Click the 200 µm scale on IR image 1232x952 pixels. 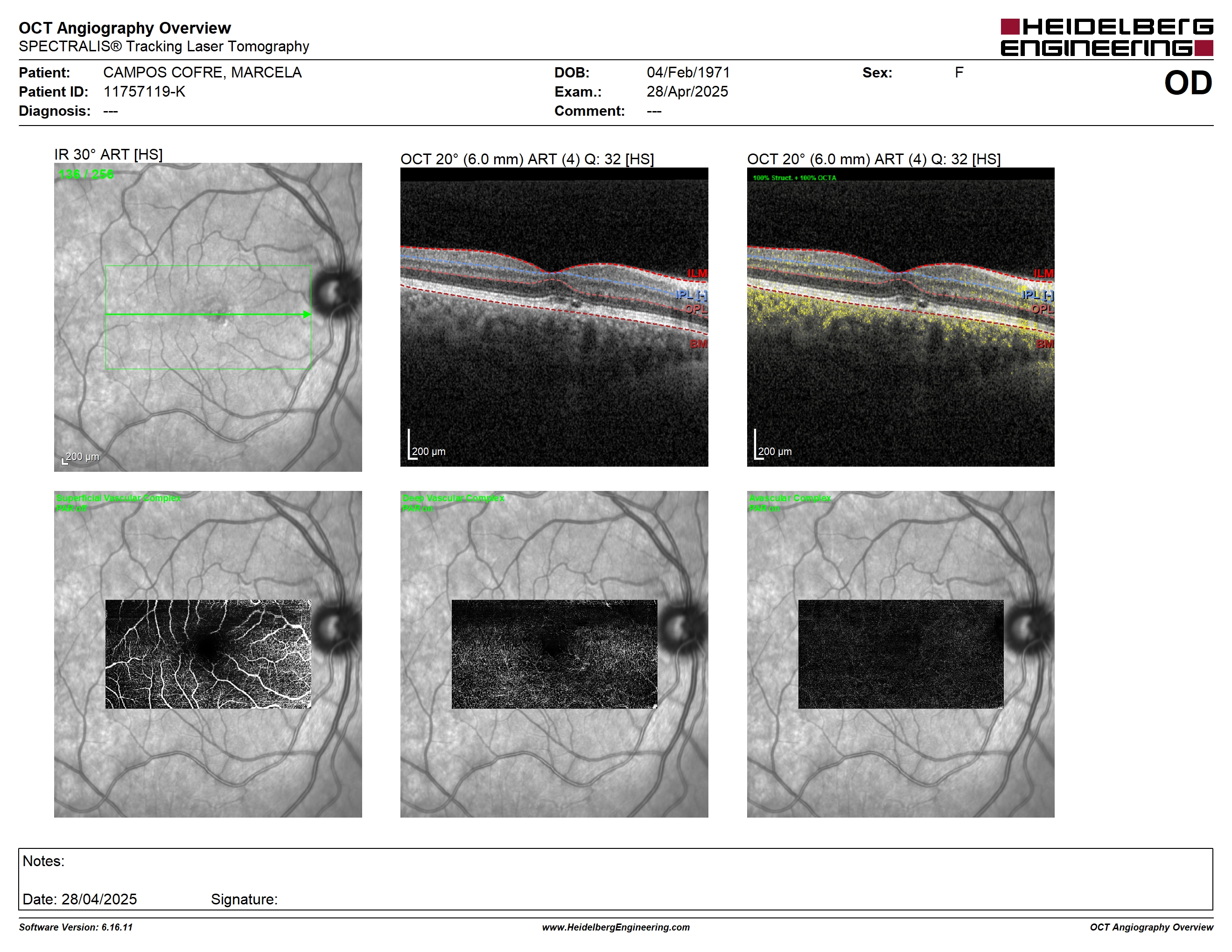tap(81, 457)
